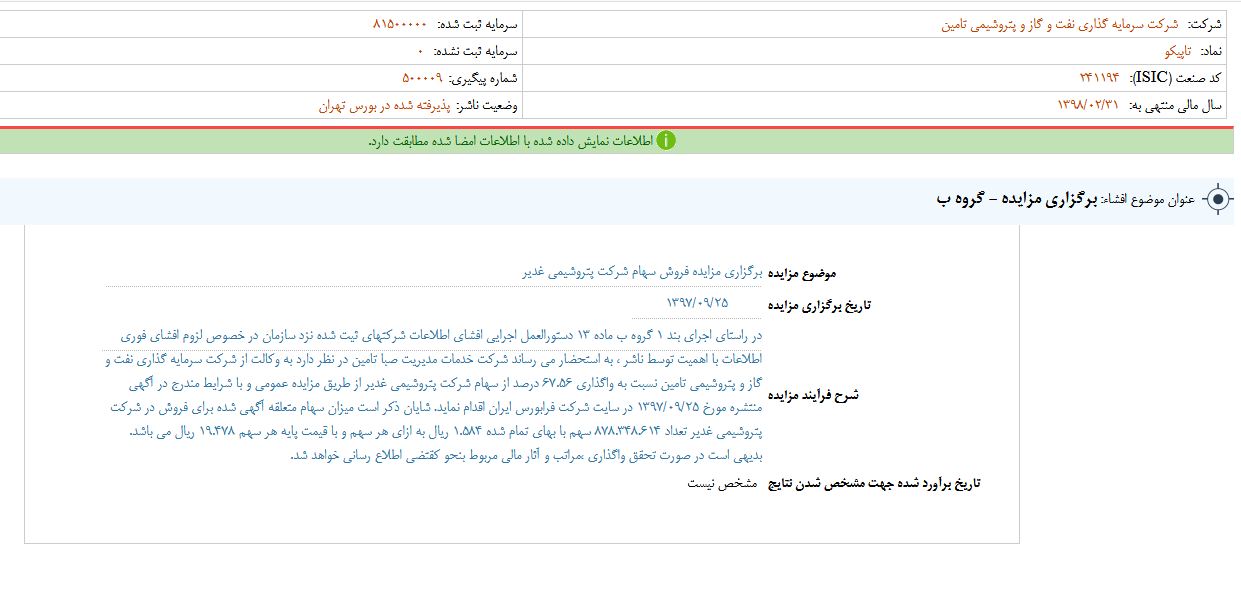Click the result date value مشخص نیست

tap(721, 484)
